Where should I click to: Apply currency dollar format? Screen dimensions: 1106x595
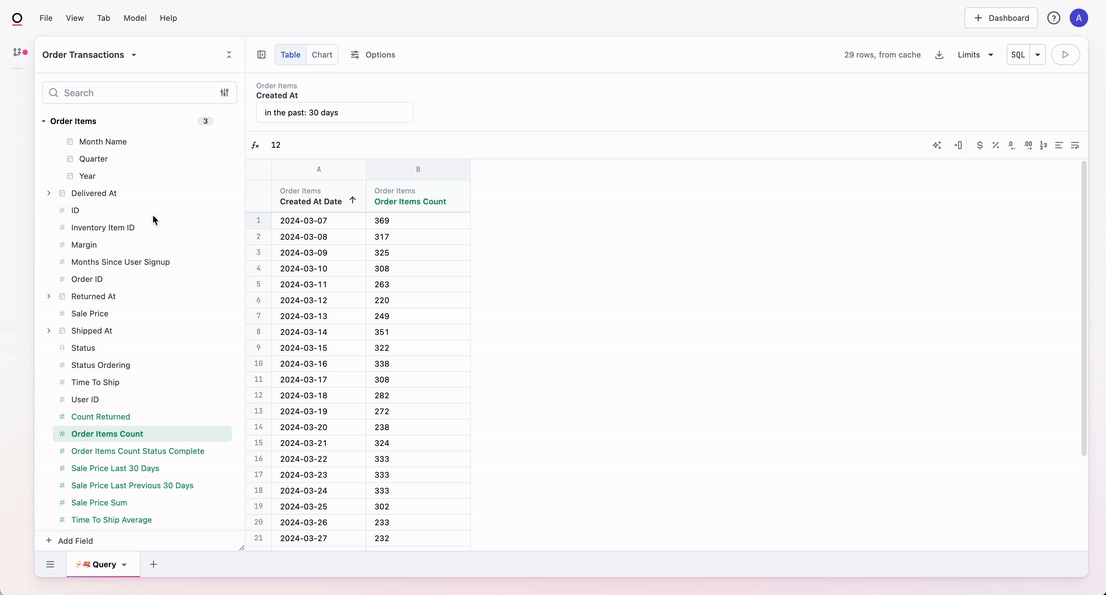pos(980,145)
